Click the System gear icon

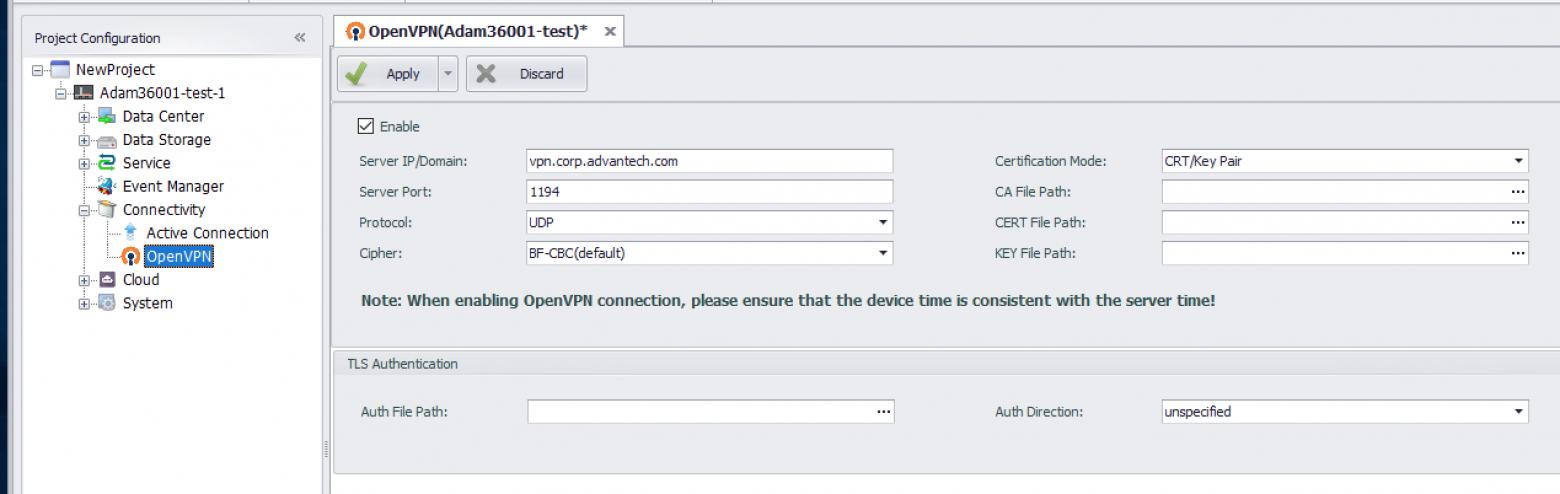(x=106, y=303)
